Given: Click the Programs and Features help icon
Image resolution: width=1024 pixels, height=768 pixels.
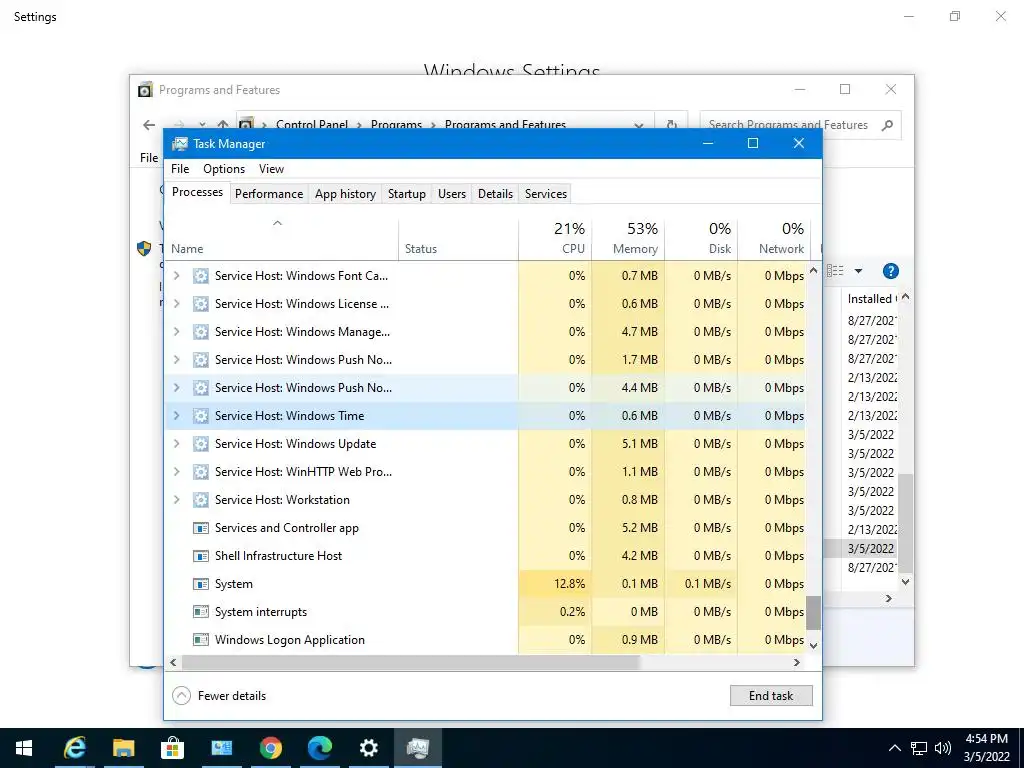Looking at the screenshot, I should (x=890, y=271).
